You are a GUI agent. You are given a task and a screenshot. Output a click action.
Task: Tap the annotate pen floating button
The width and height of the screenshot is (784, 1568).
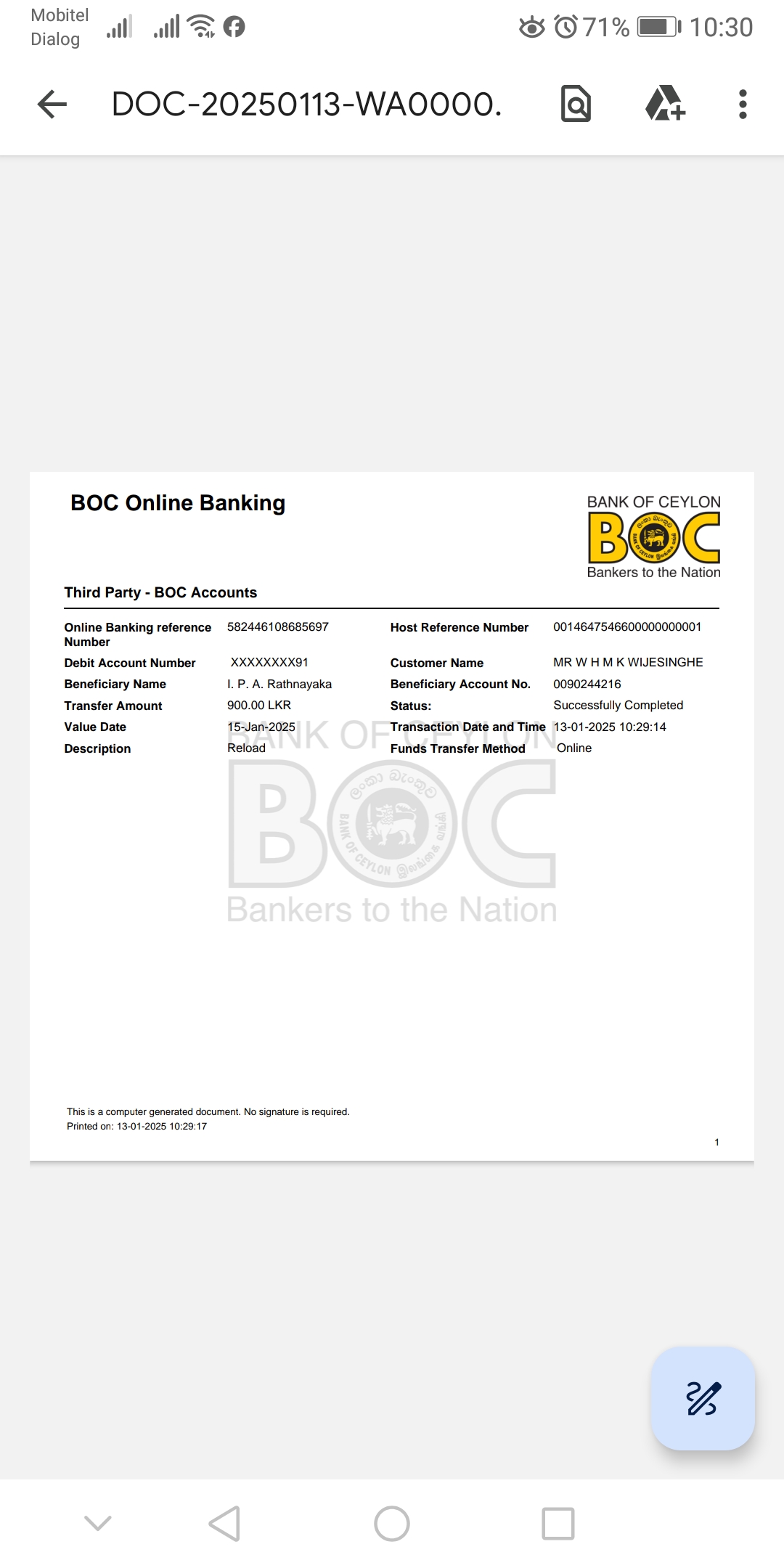point(703,1398)
